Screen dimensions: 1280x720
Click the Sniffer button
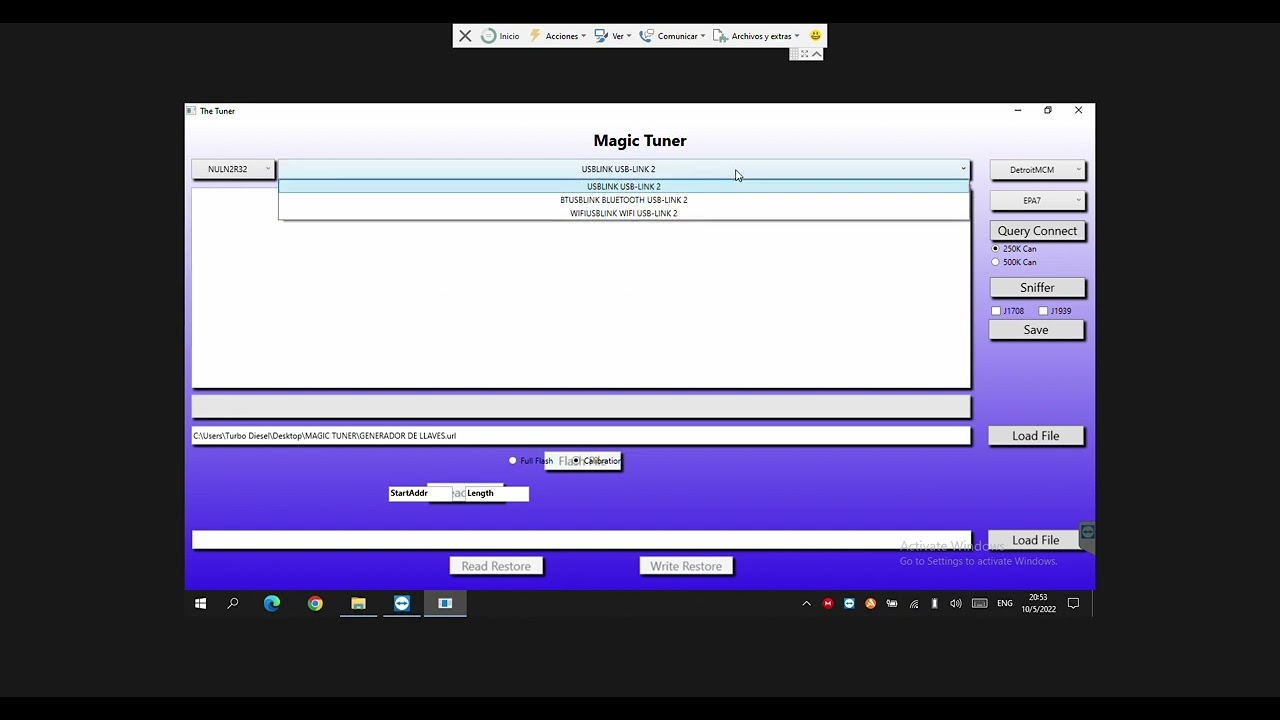1037,288
